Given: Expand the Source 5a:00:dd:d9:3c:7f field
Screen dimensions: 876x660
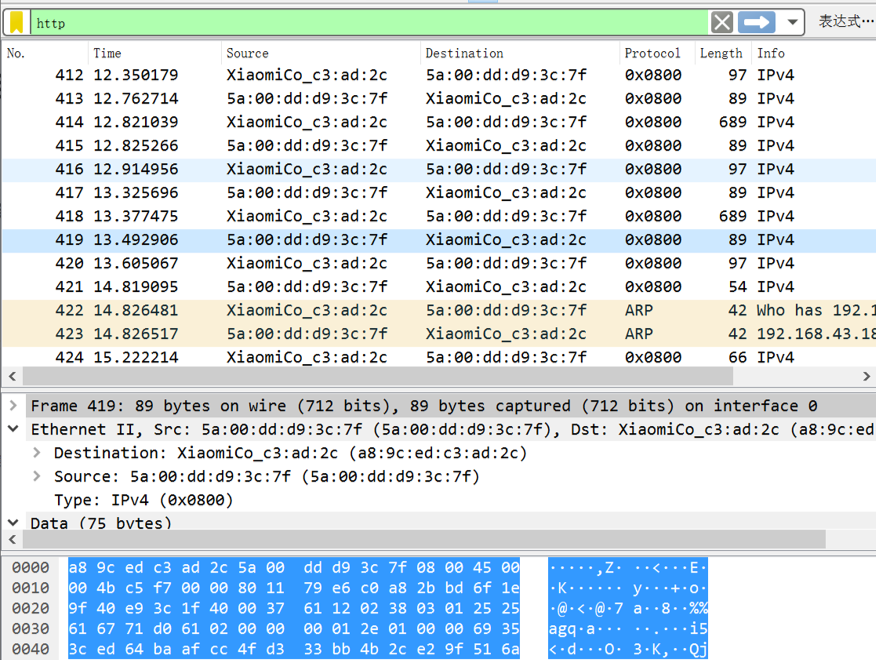Looking at the screenshot, I should click(37, 476).
